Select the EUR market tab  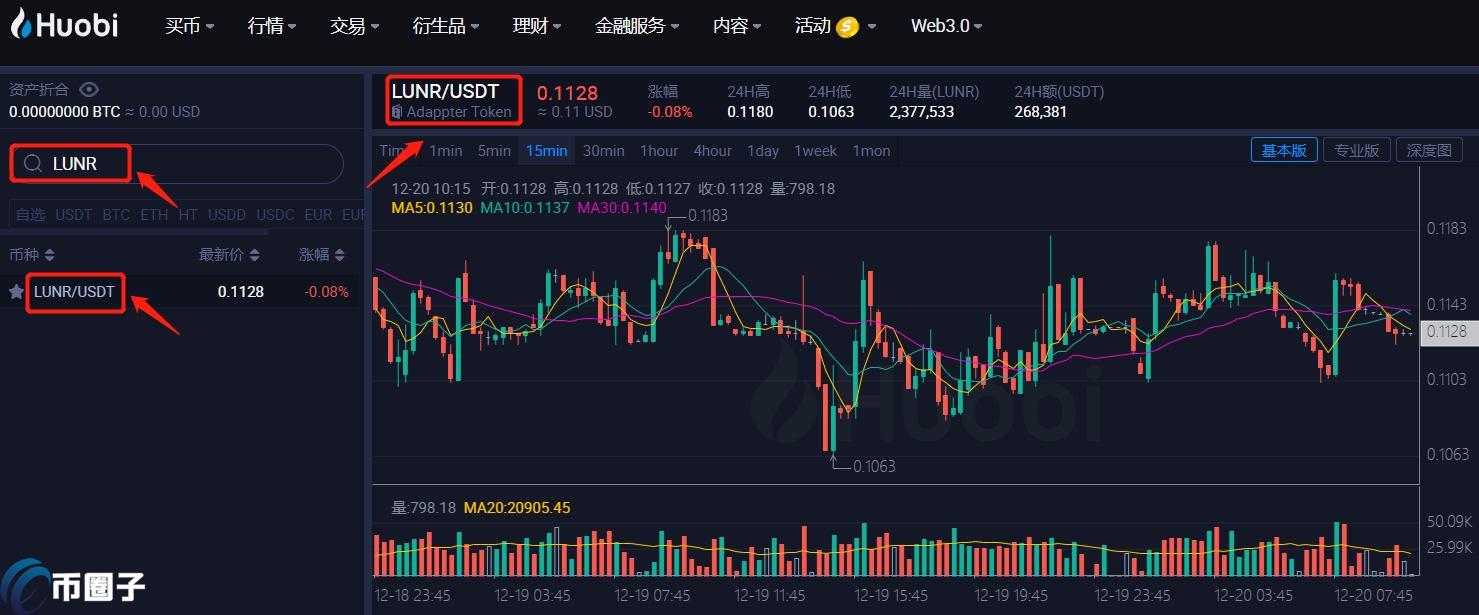point(318,214)
